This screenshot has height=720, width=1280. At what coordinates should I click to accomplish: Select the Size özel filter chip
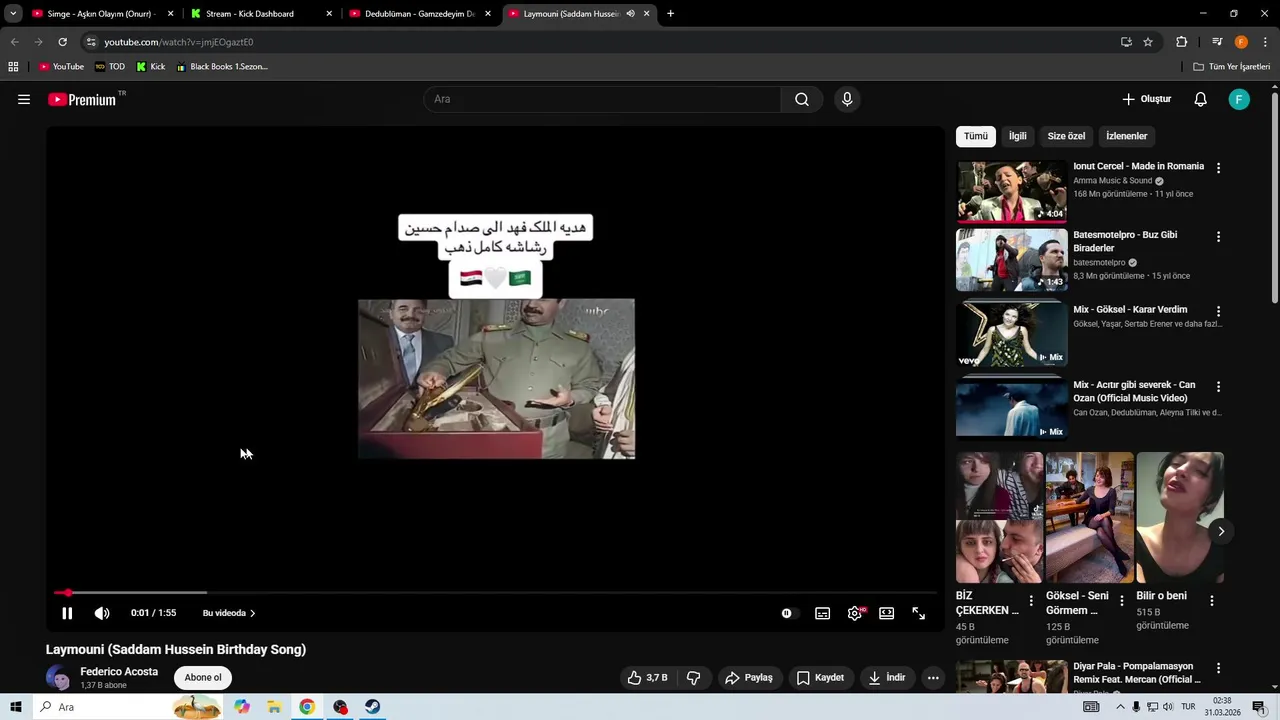coord(1066,136)
